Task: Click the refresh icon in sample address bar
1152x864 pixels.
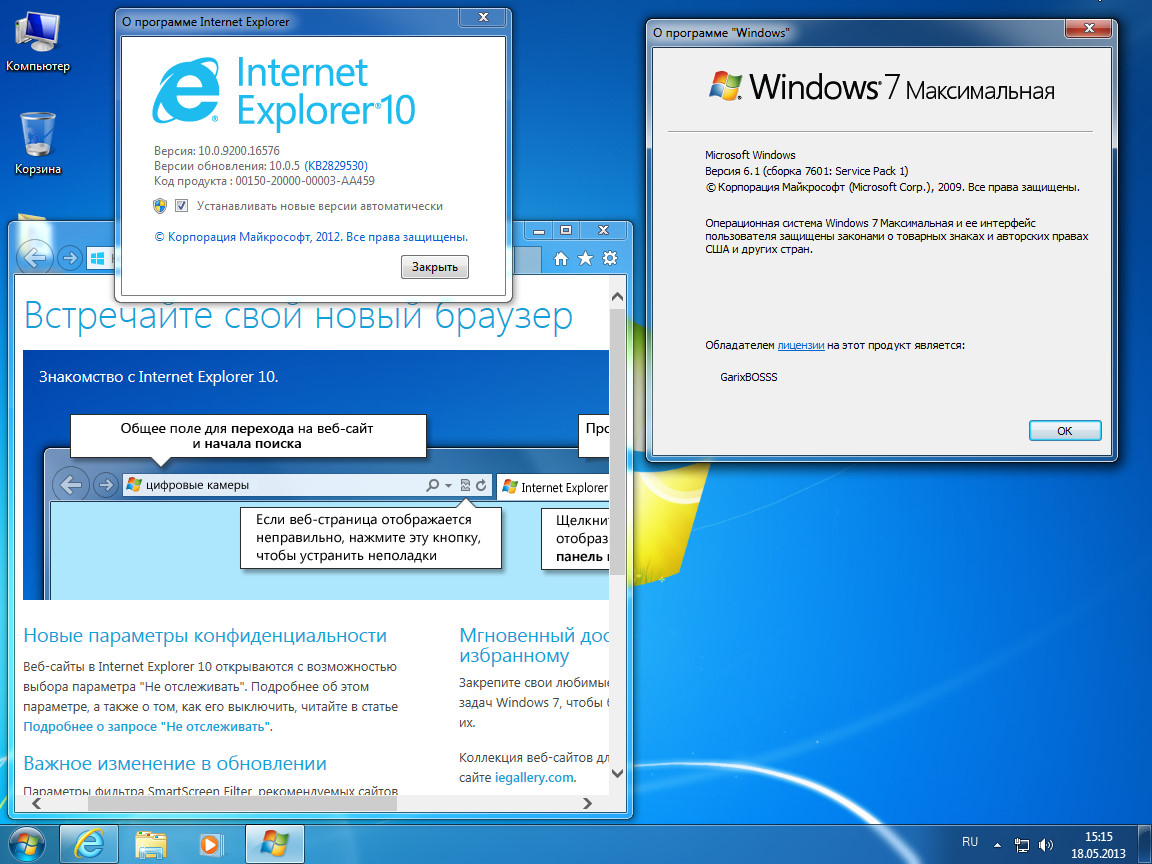Action: (481, 485)
